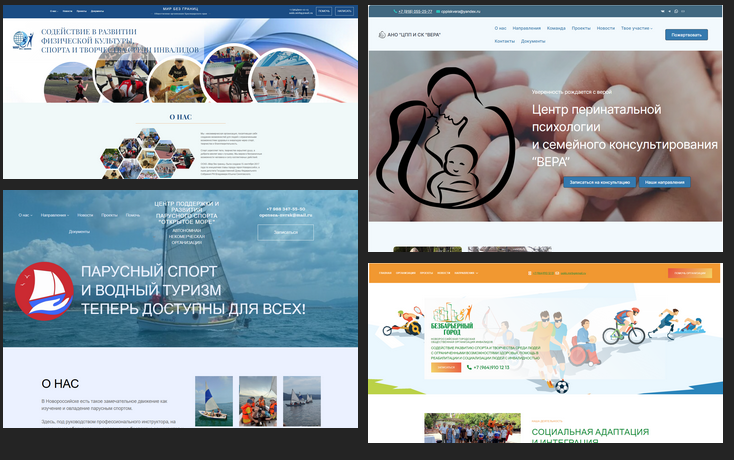Click the green phone icon beside +7 (964) 910 12 13
734x460 pixels.
[x=469, y=367]
